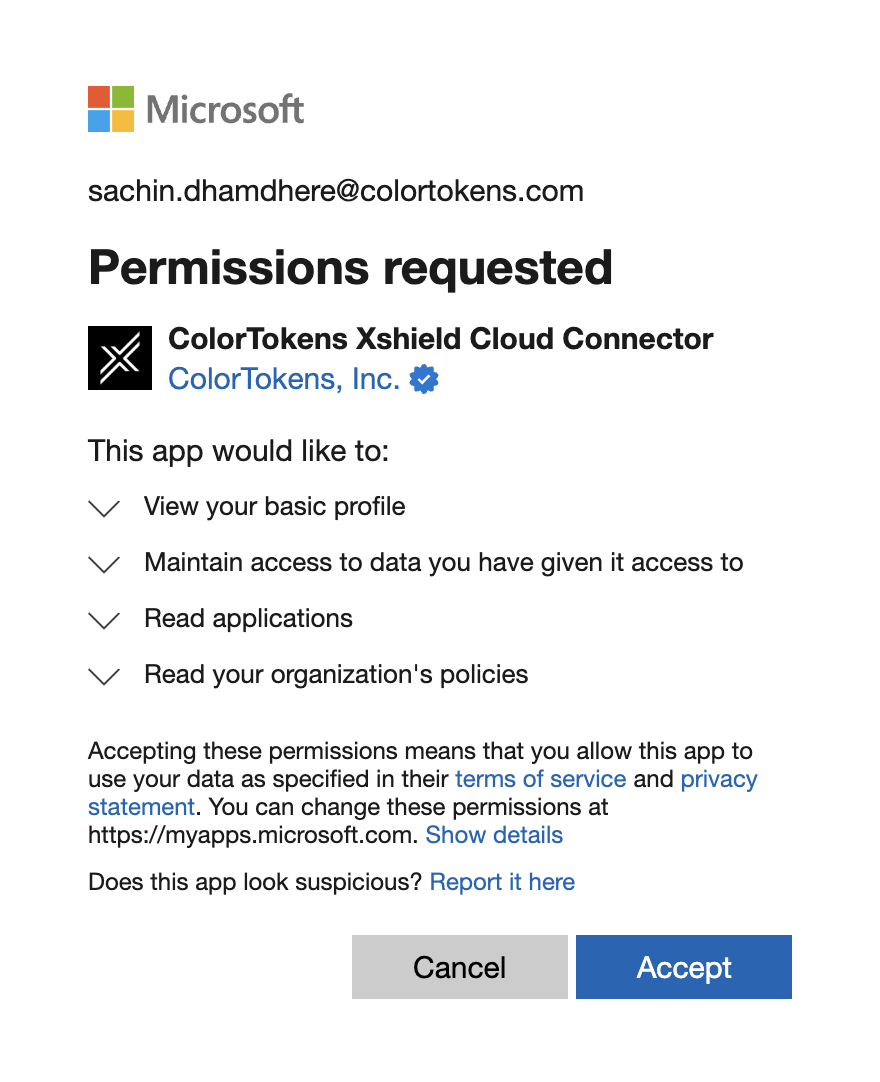The height and width of the screenshot is (1082, 880).
Task: Click the Maintain access to data label
Action: tap(443, 562)
